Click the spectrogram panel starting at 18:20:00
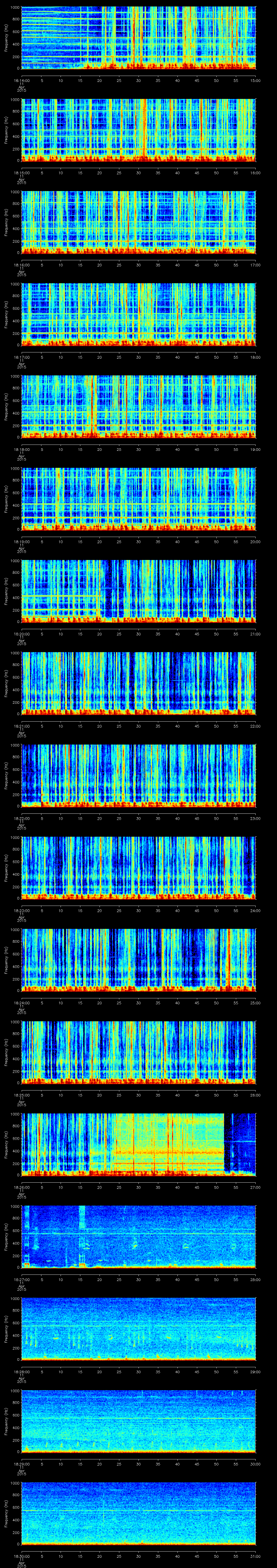 click(138, 591)
